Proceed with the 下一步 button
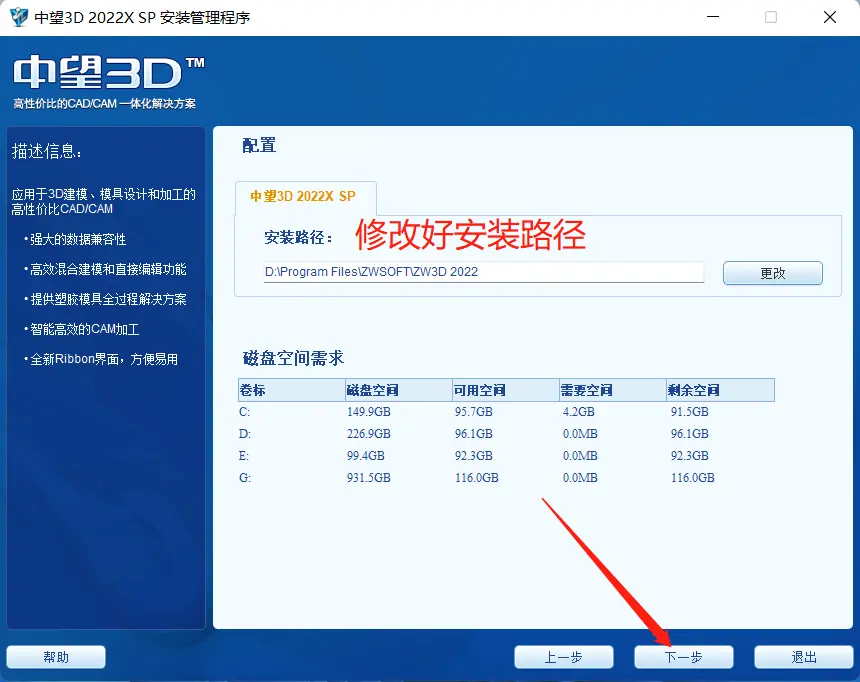860x682 pixels. pos(684,657)
